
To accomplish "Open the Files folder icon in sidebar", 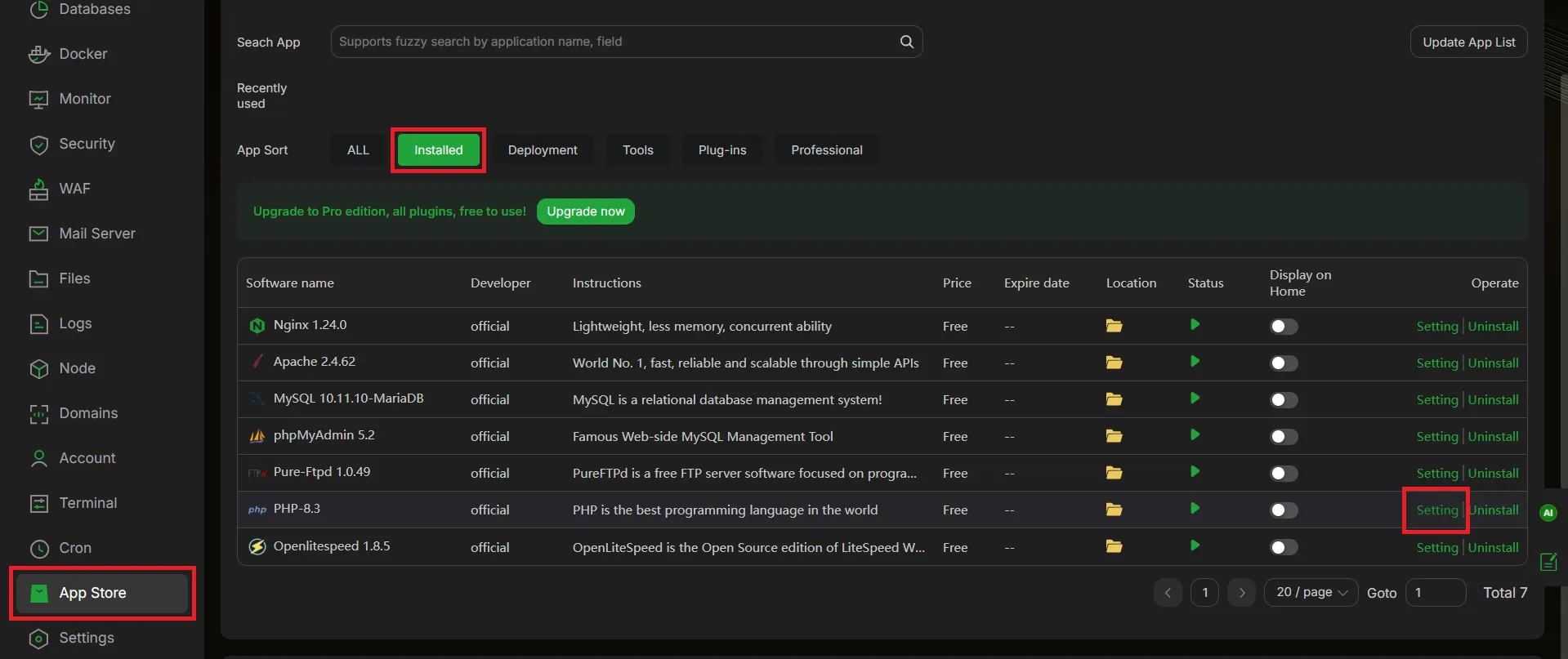I will [38, 278].
